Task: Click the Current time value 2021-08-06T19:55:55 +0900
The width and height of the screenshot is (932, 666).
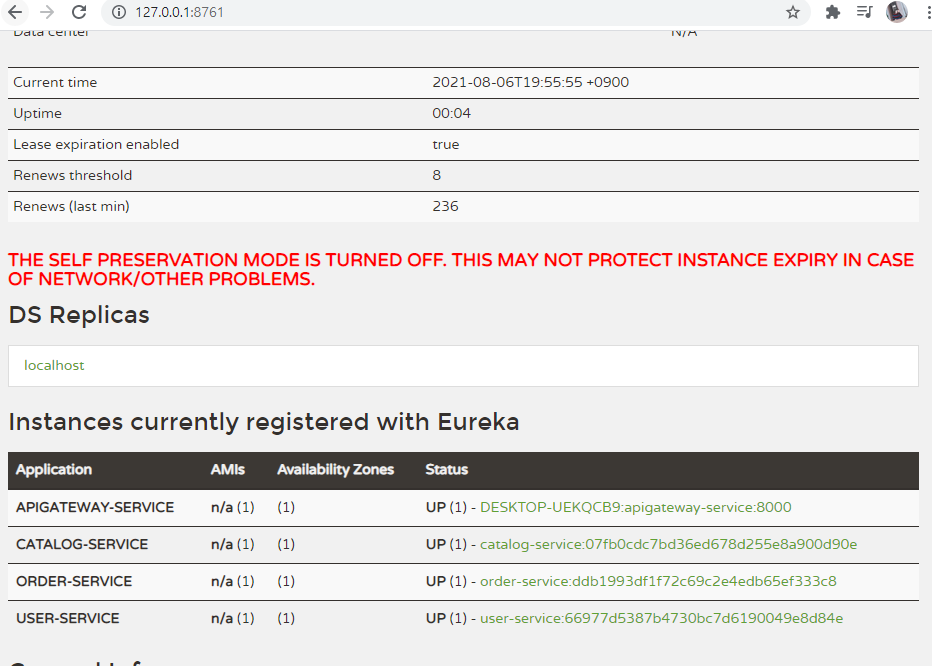Action: click(530, 82)
